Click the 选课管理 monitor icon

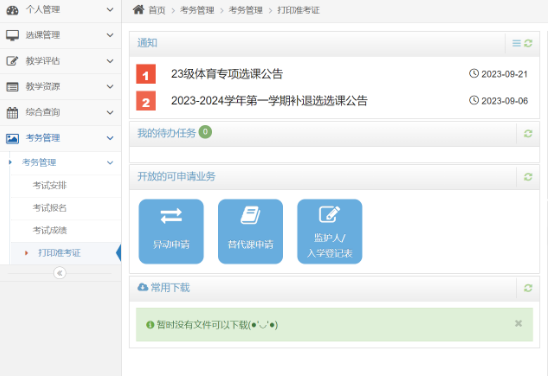(x=12, y=35)
